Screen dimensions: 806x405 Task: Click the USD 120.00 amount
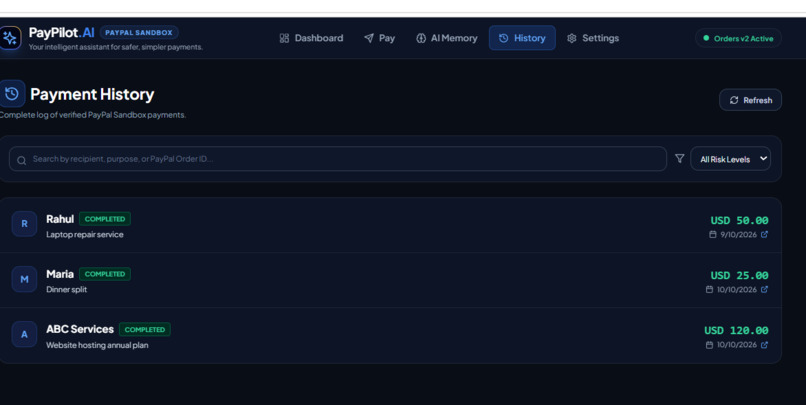[736, 330]
